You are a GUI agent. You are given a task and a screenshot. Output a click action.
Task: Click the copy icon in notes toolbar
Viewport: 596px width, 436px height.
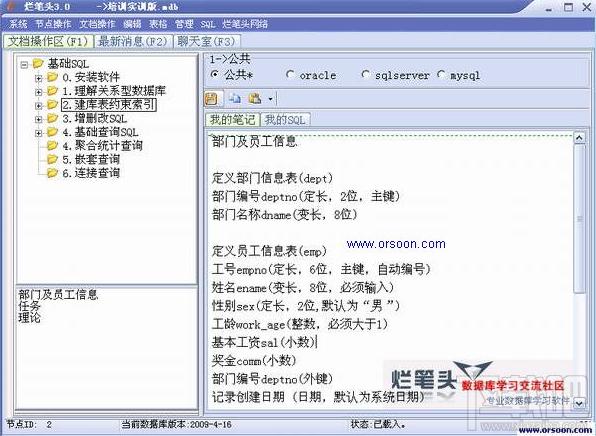(235, 99)
